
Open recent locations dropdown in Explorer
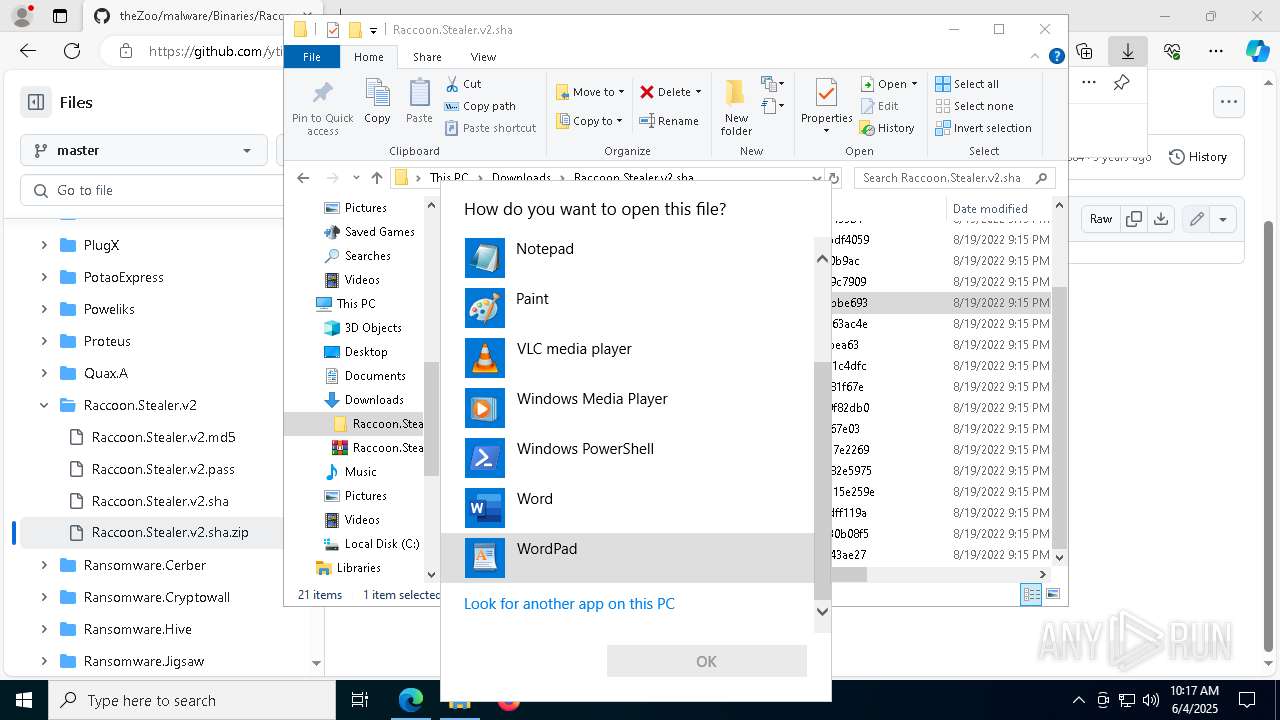click(x=356, y=178)
